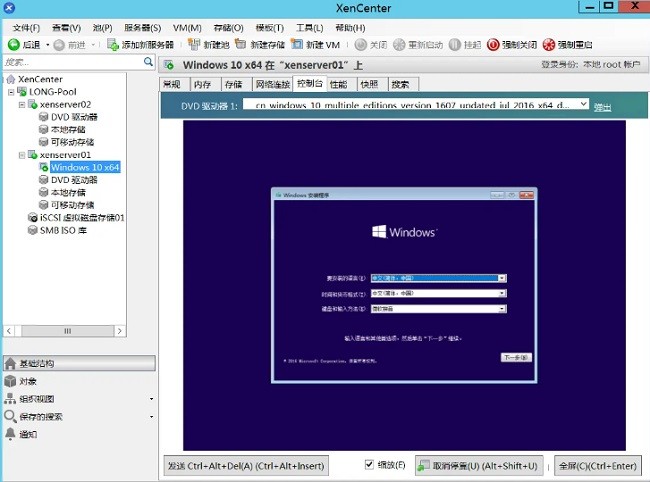Switch to the Storage tab
Screen dimensions: 650x482
233,85
